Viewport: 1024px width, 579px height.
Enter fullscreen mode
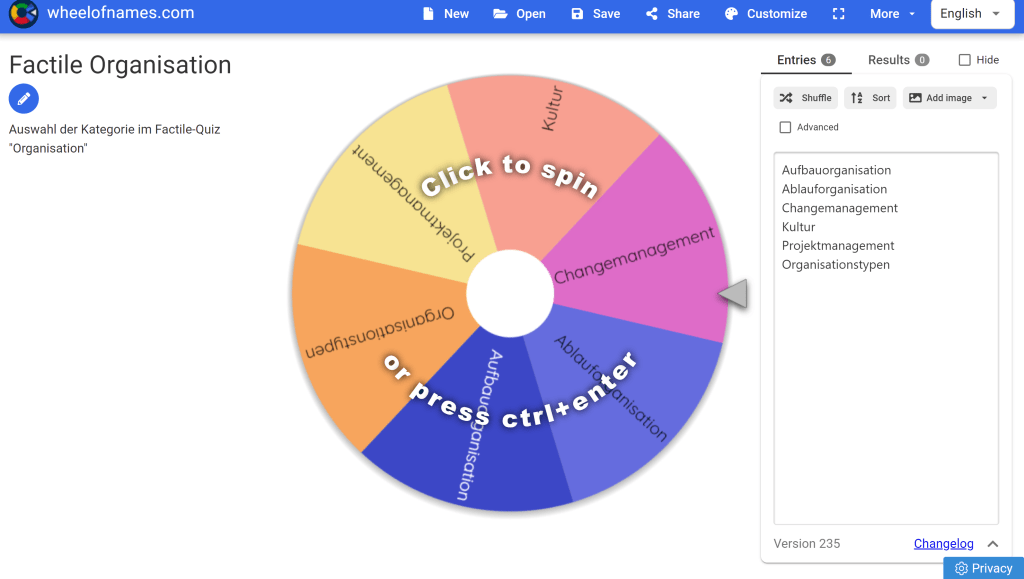point(839,14)
